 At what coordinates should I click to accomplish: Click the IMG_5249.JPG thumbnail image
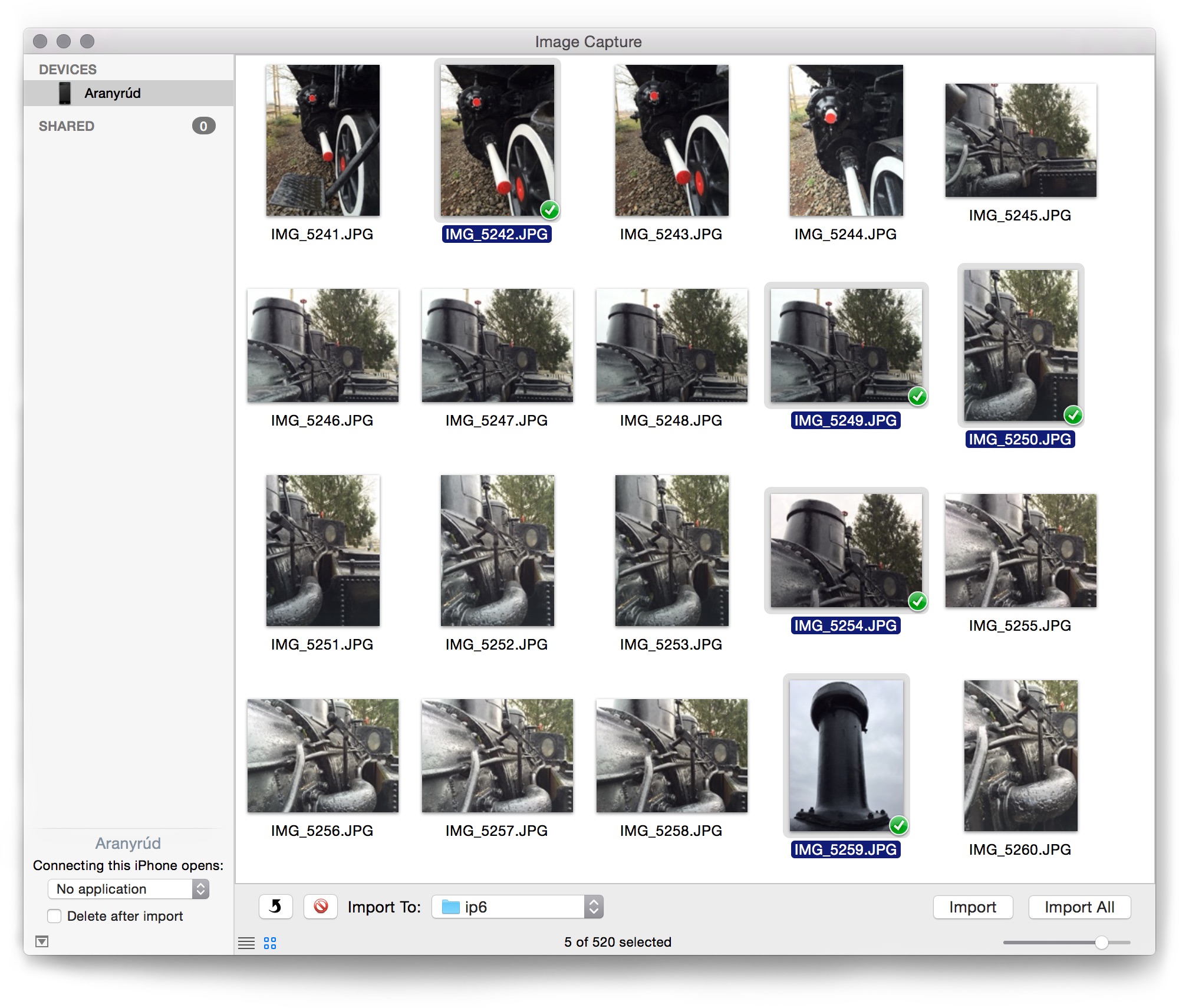(847, 345)
